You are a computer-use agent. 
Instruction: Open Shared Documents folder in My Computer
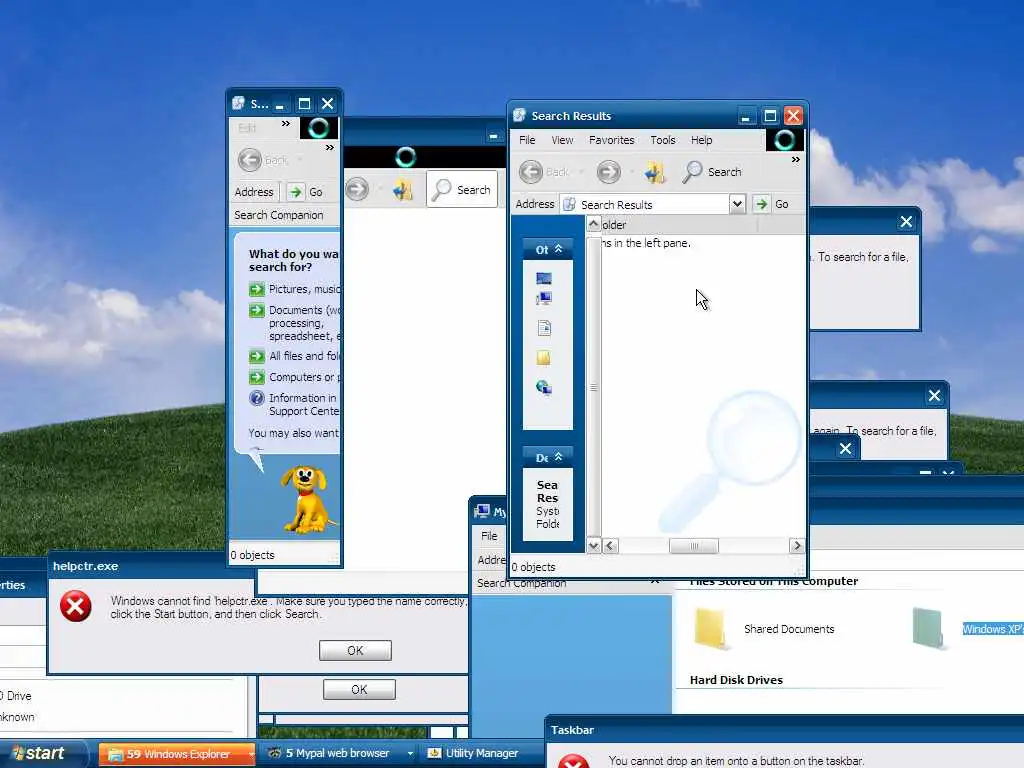pos(709,629)
